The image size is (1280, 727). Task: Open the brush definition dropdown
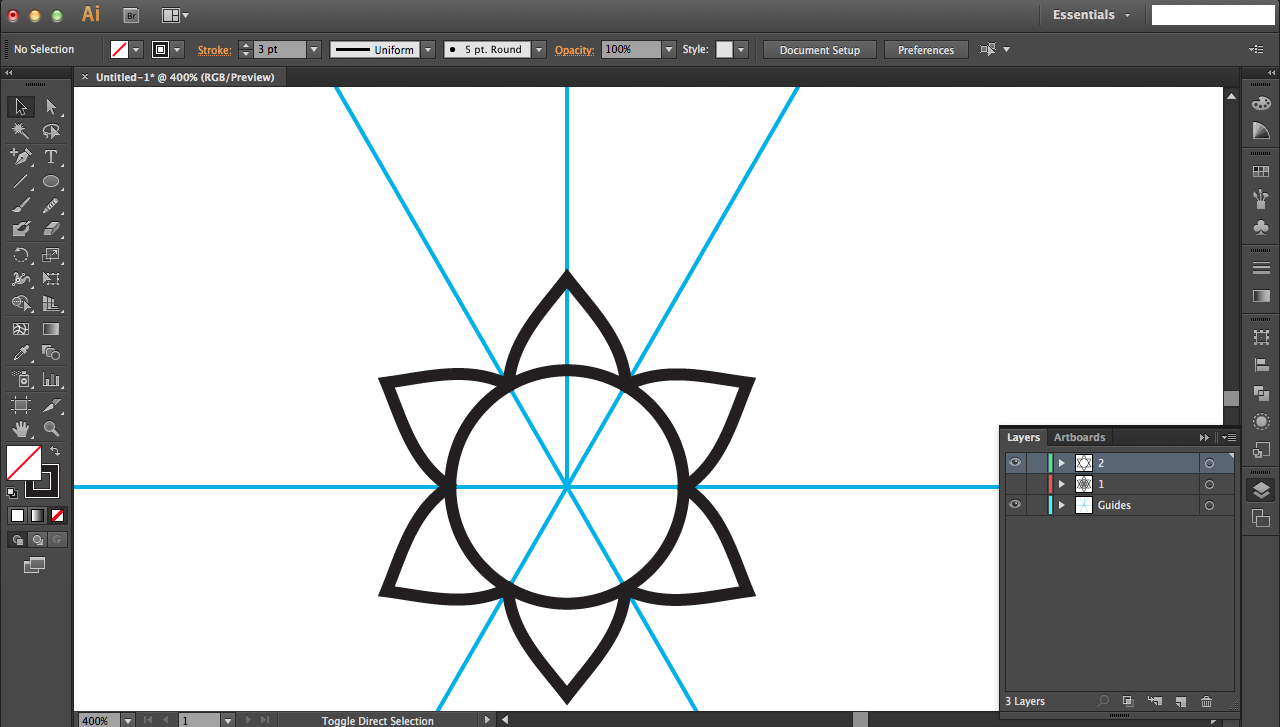540,49
